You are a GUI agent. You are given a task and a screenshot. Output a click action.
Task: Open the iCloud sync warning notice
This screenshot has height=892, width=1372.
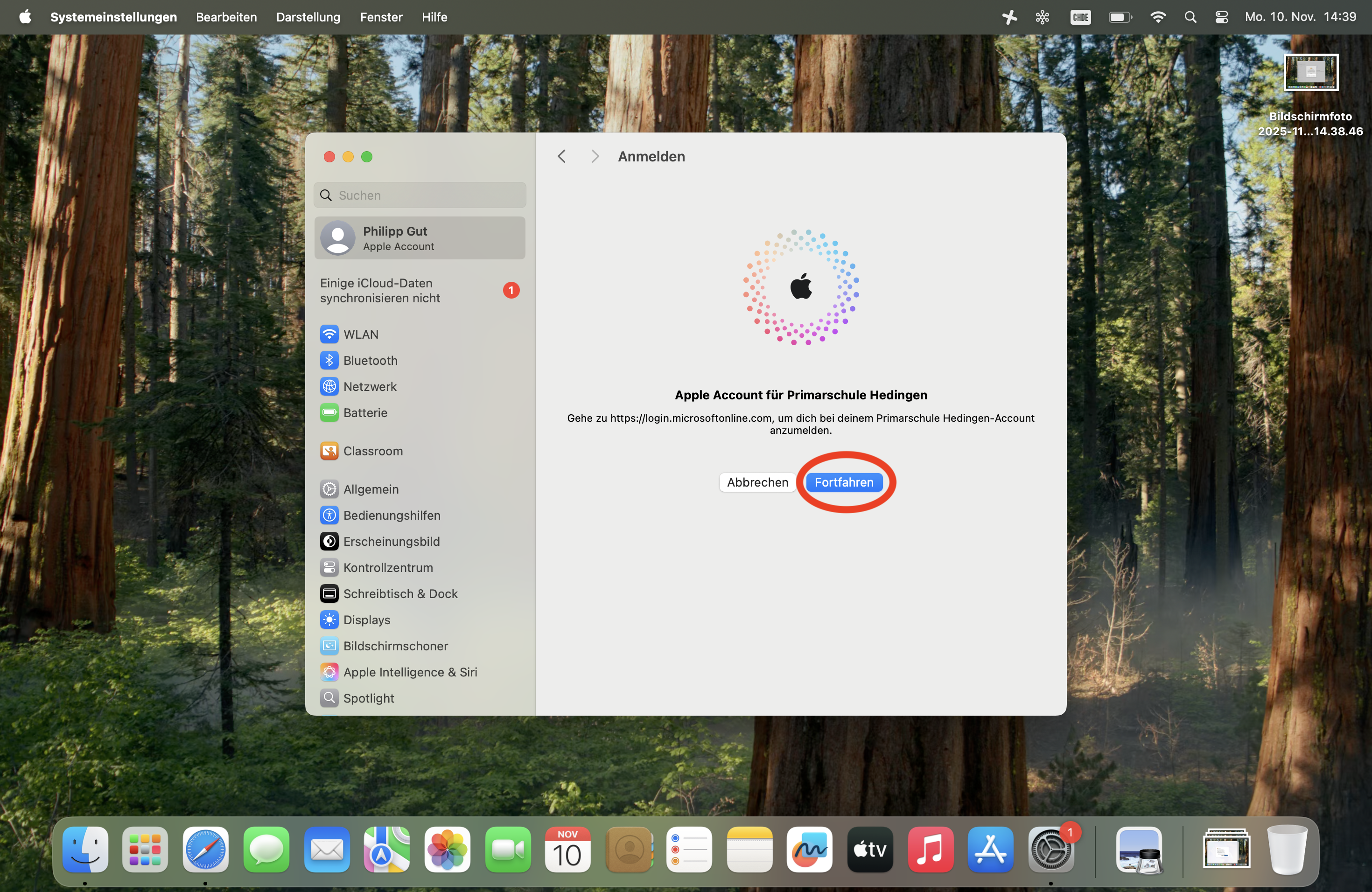click(420, 291)
